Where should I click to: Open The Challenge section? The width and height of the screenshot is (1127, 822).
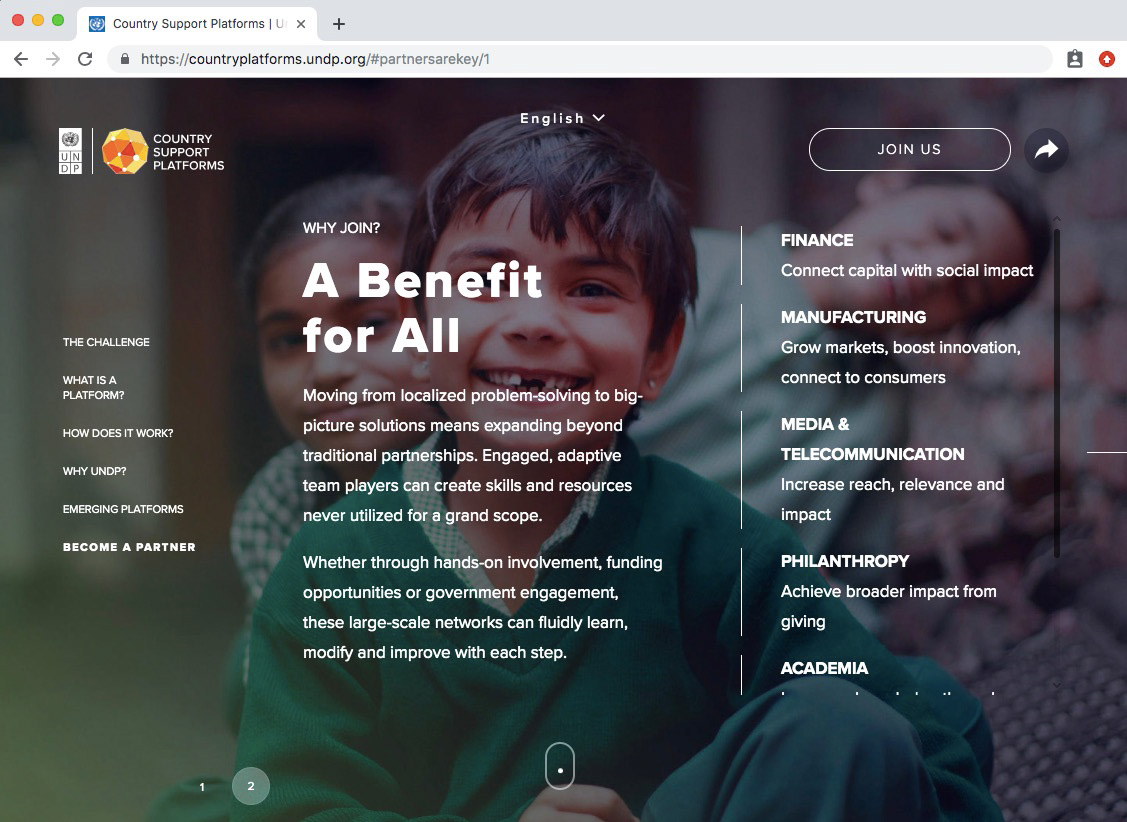(x=106, y=342)
